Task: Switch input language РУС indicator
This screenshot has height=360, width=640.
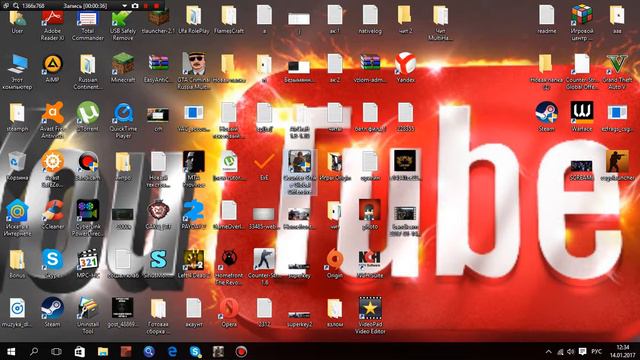Action: pos(596,351)
